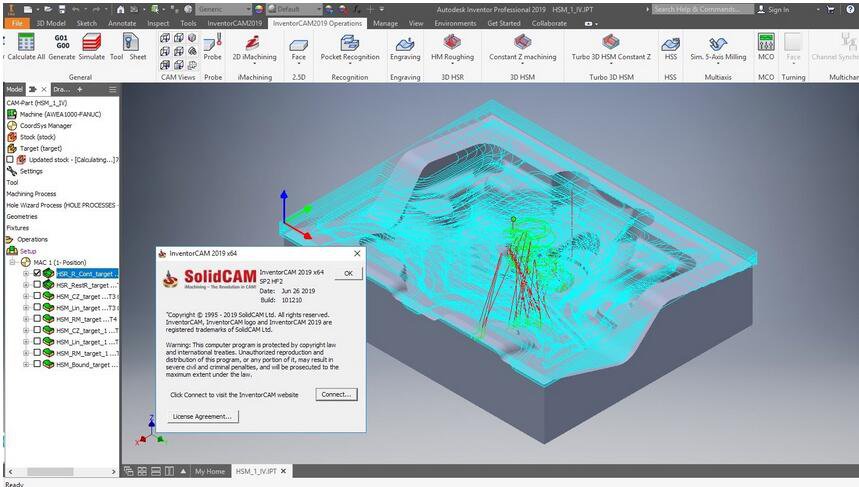Click the Pocket Recognition icon
The image size is (859, 487).
pos(350,42)
